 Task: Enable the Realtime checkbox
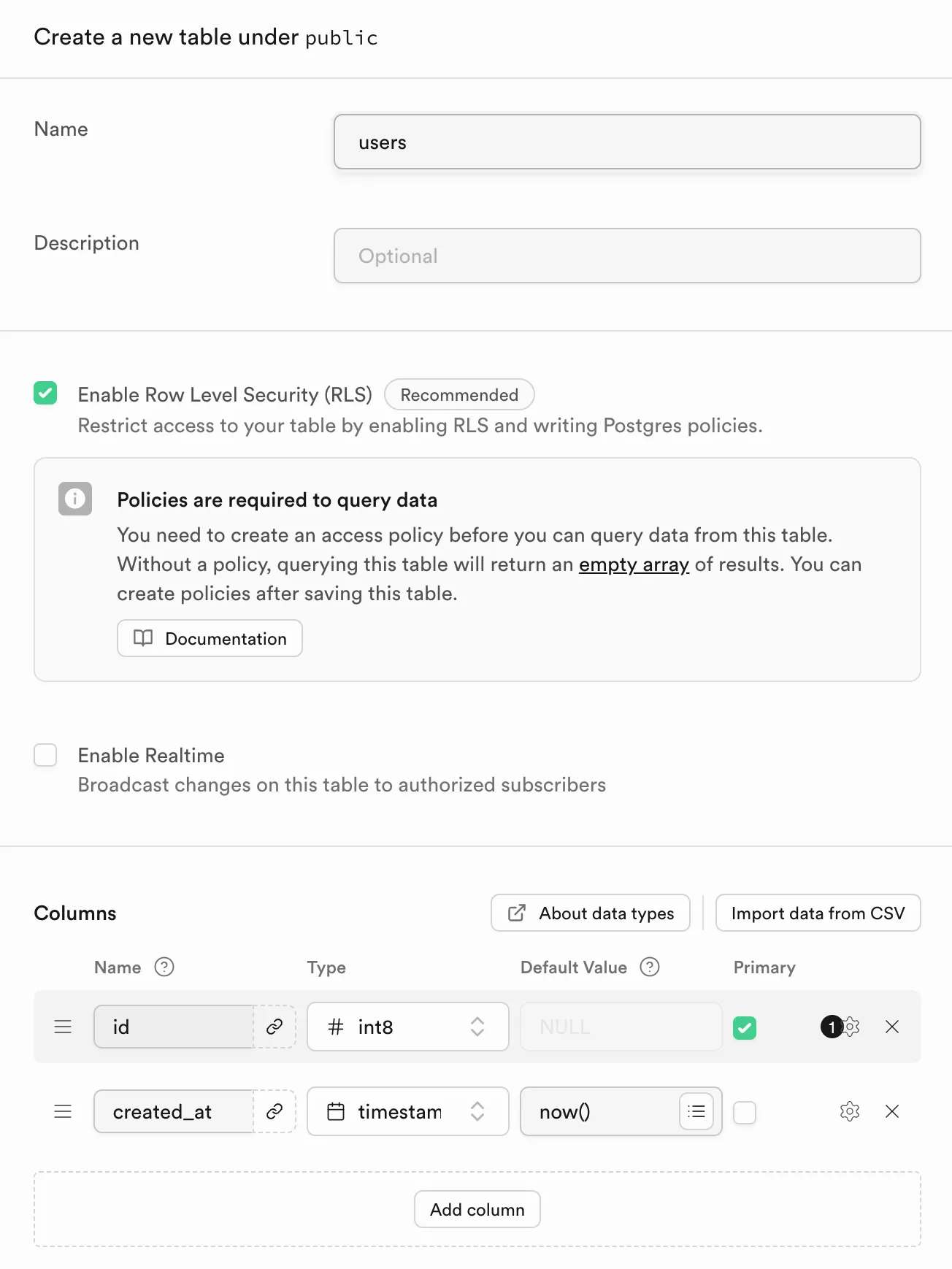45,755
